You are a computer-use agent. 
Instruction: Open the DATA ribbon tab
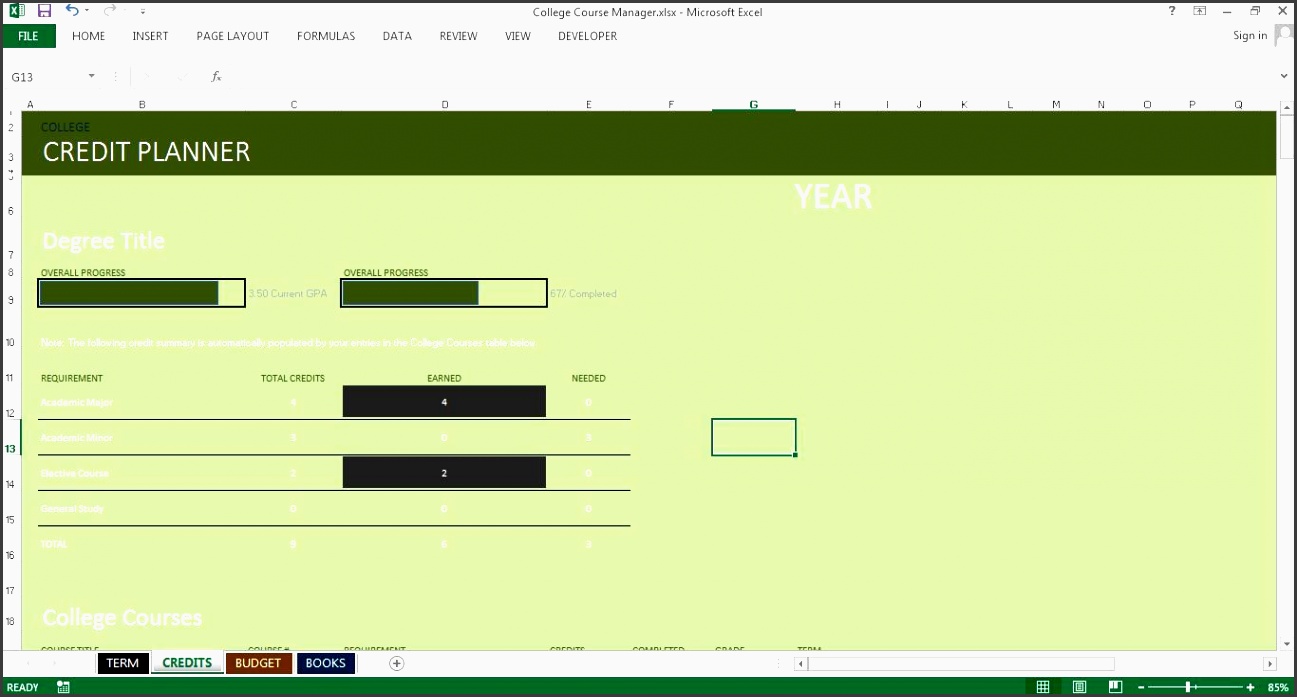click(397, 36)
